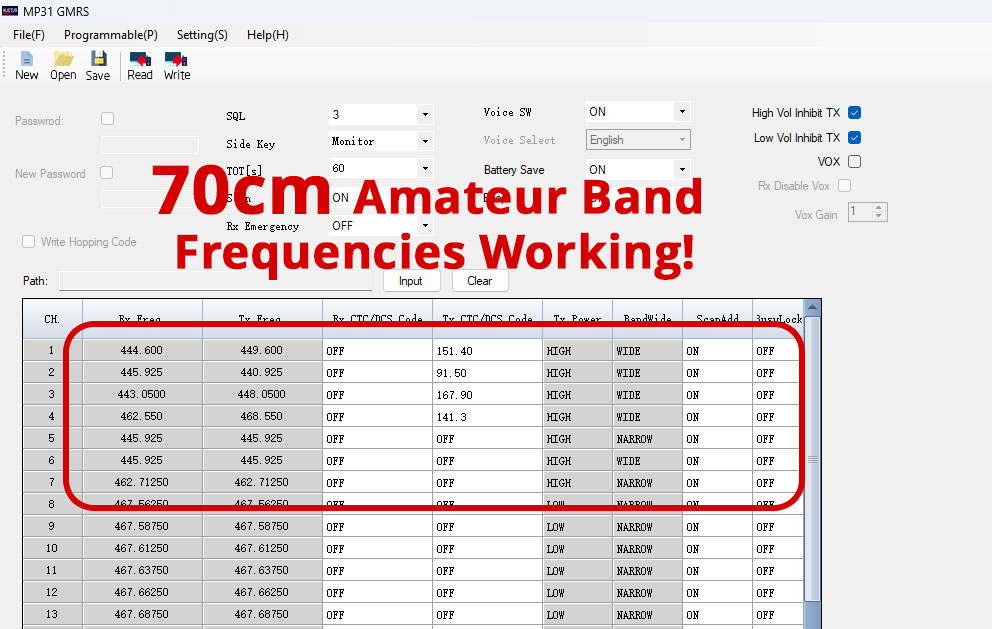The height and width of the screenshot is (629, 992).
Task: Expand the SQL level dropdown
Action: [425, 115]
